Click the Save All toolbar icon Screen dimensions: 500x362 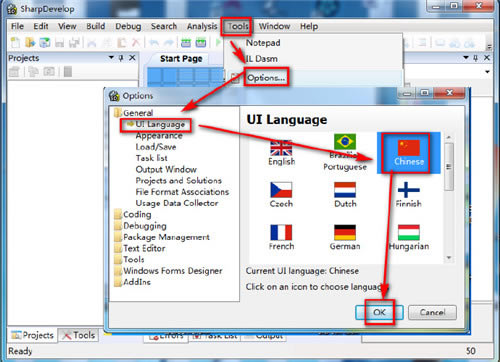click(74, 43)
